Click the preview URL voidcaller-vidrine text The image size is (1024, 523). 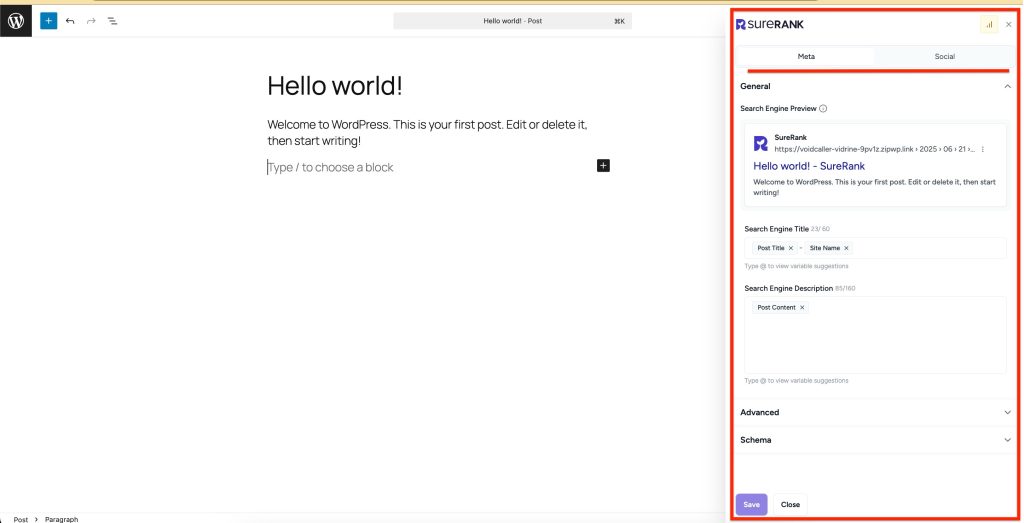pos(875,150)
